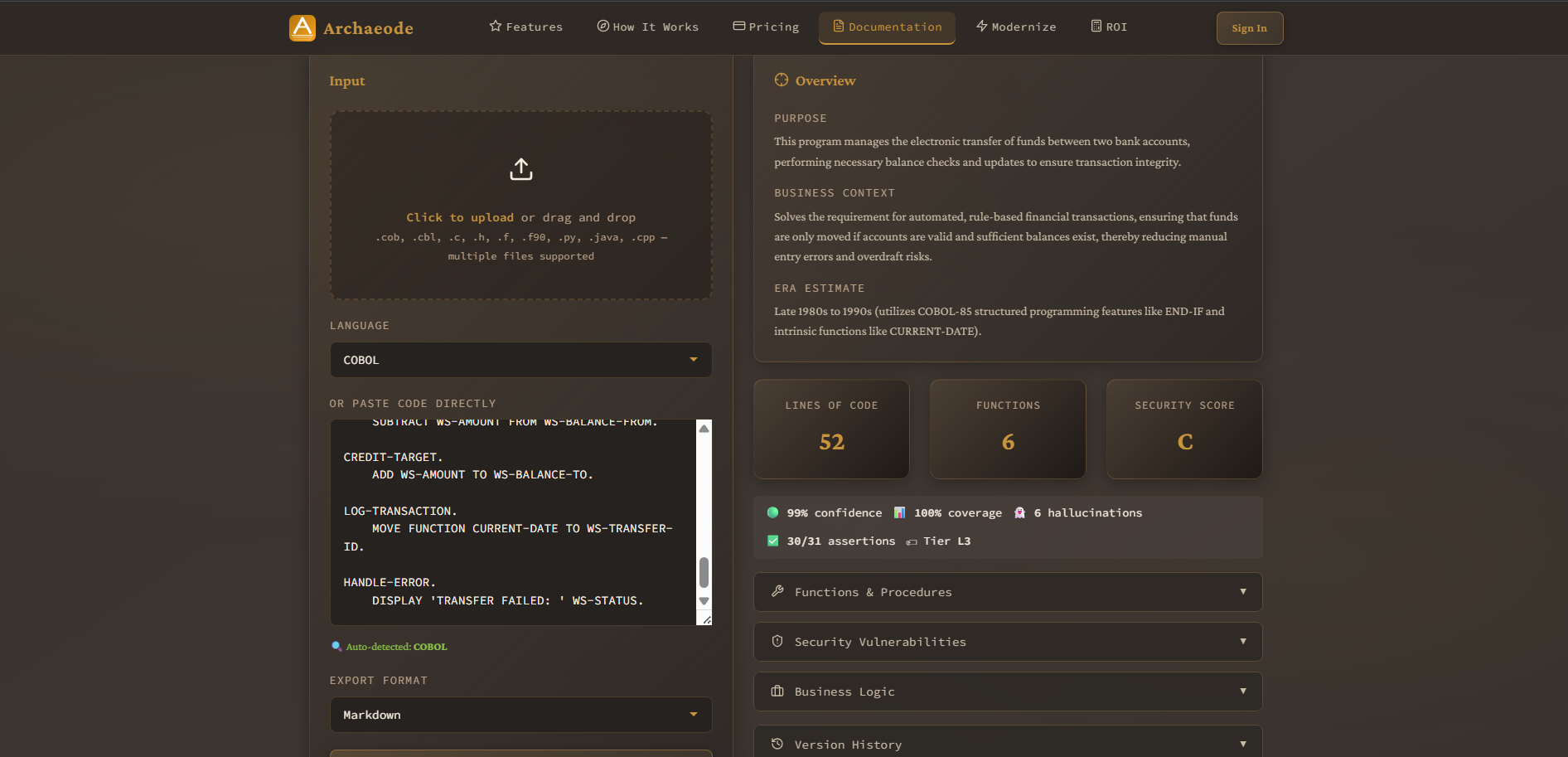Viewport: 1568px width, 757px height.
Task: Expand the Business Logic section
Action: click(1008, 691)
